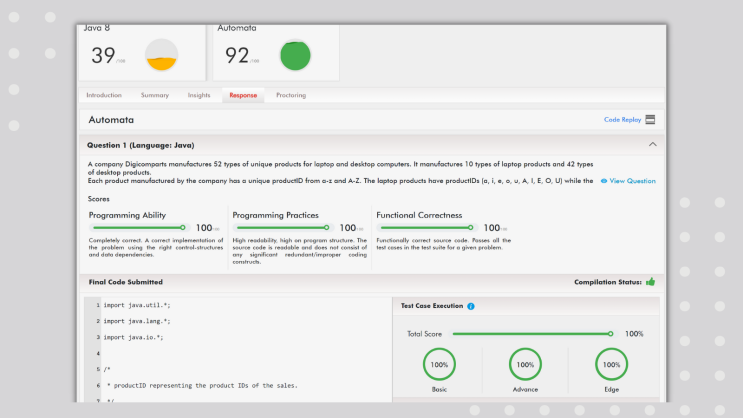Screen dimensions: 743x418
Task: Select the Response tab
Action: [243, 95]
